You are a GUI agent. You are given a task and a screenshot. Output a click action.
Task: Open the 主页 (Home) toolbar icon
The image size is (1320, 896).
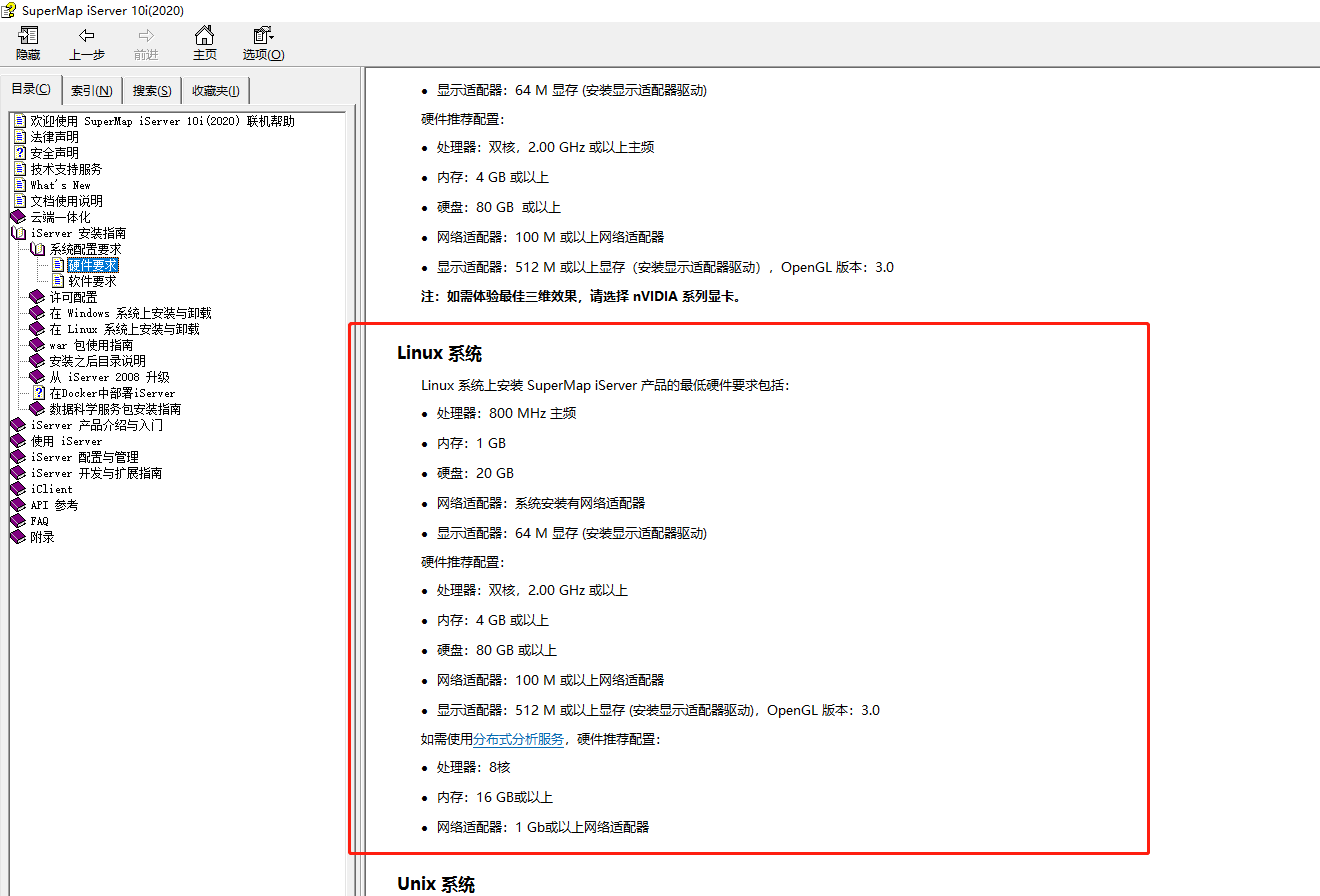pyautogui.click(x=205, y=43)
